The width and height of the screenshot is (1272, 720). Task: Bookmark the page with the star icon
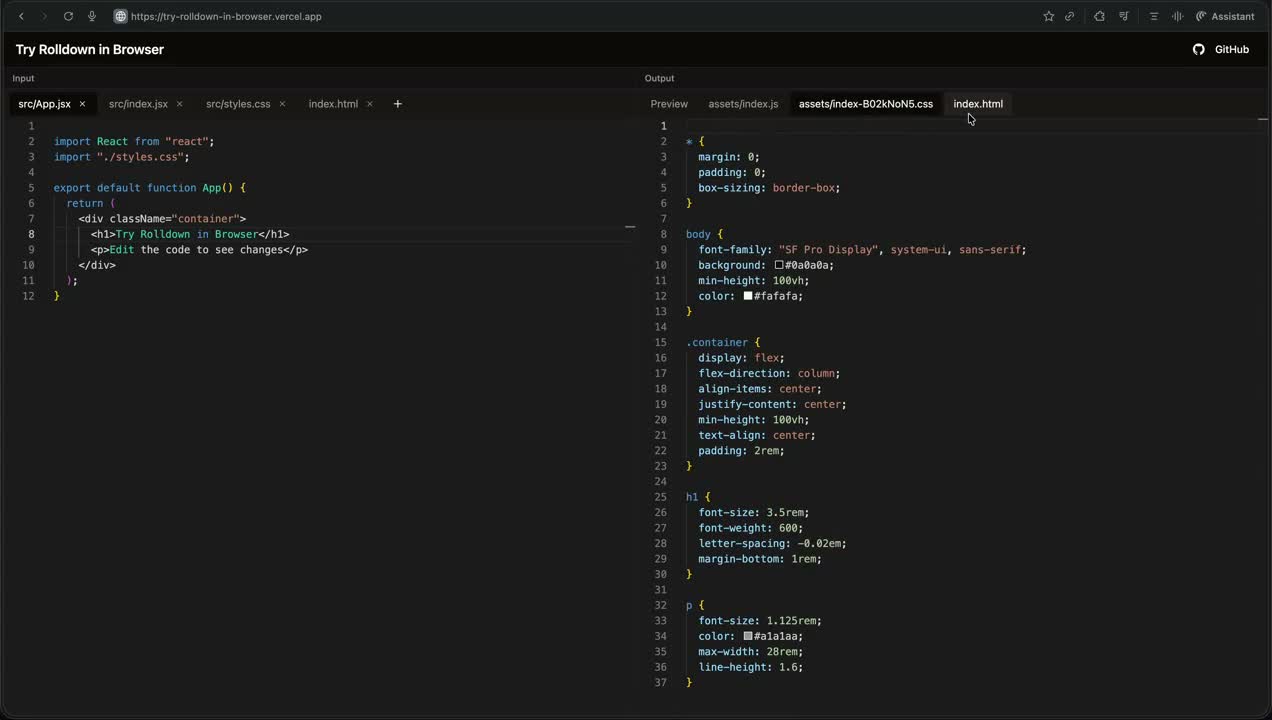click(1048, 16)
